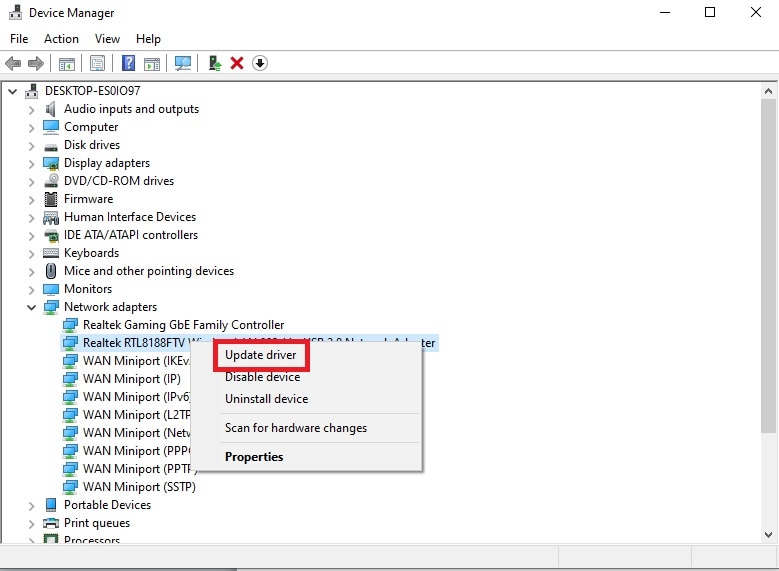779x571 pixels.
Task: Select WAN Miniport (L2TP)
Action: (136, 415)
